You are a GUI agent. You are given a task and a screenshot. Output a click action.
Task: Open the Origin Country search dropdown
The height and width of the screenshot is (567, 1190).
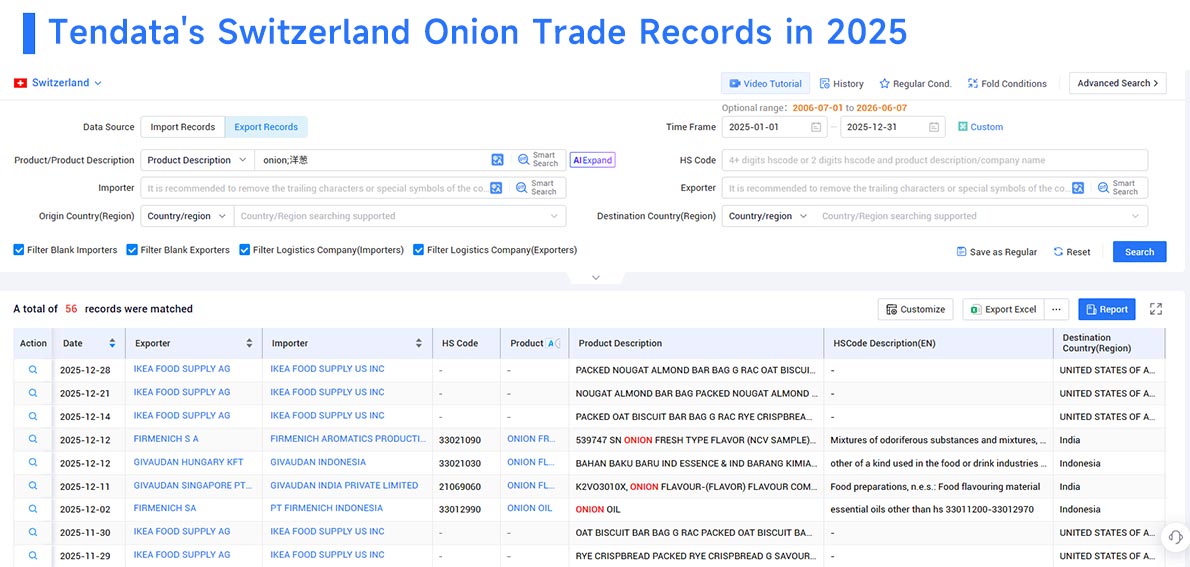[400, 216]
